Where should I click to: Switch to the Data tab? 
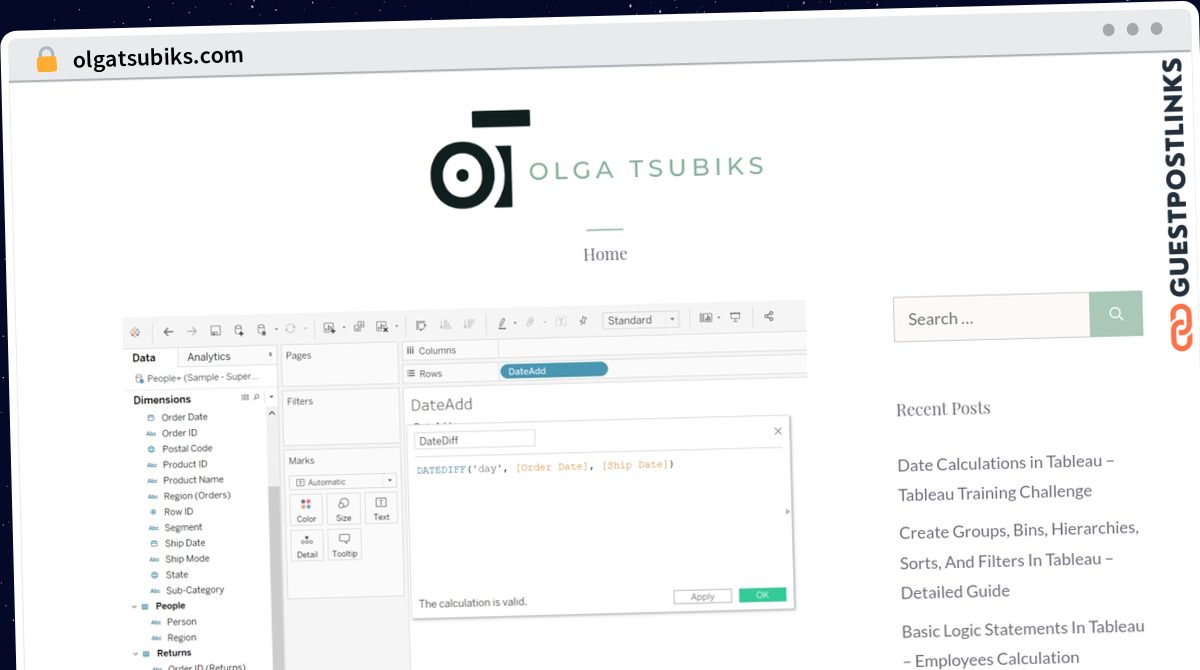pos(144,358)
